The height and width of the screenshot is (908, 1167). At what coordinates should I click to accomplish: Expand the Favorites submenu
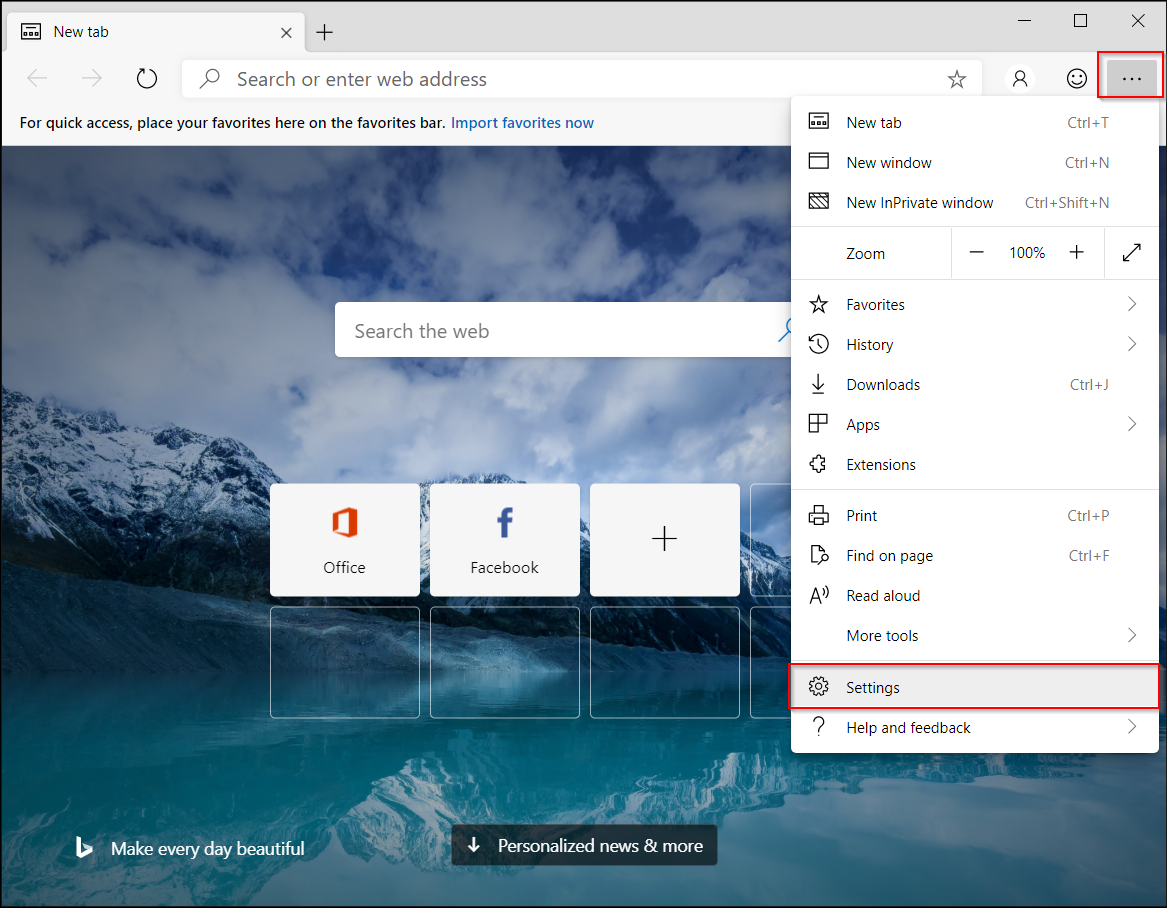point(975,305)
